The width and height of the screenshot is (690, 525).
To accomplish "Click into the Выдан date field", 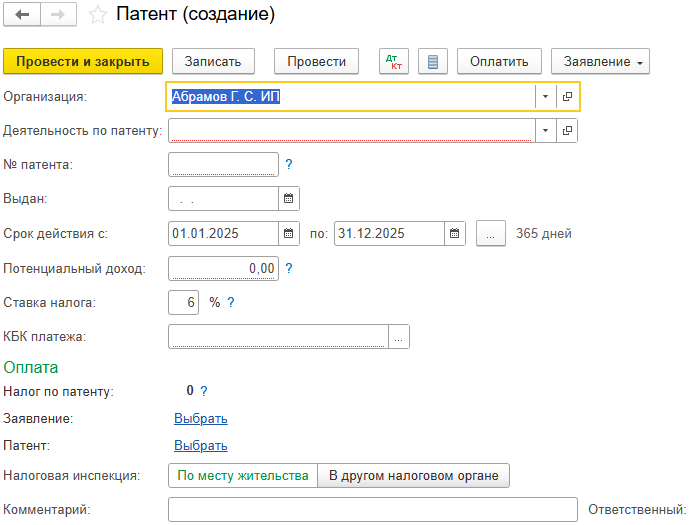I will [224, 199].
